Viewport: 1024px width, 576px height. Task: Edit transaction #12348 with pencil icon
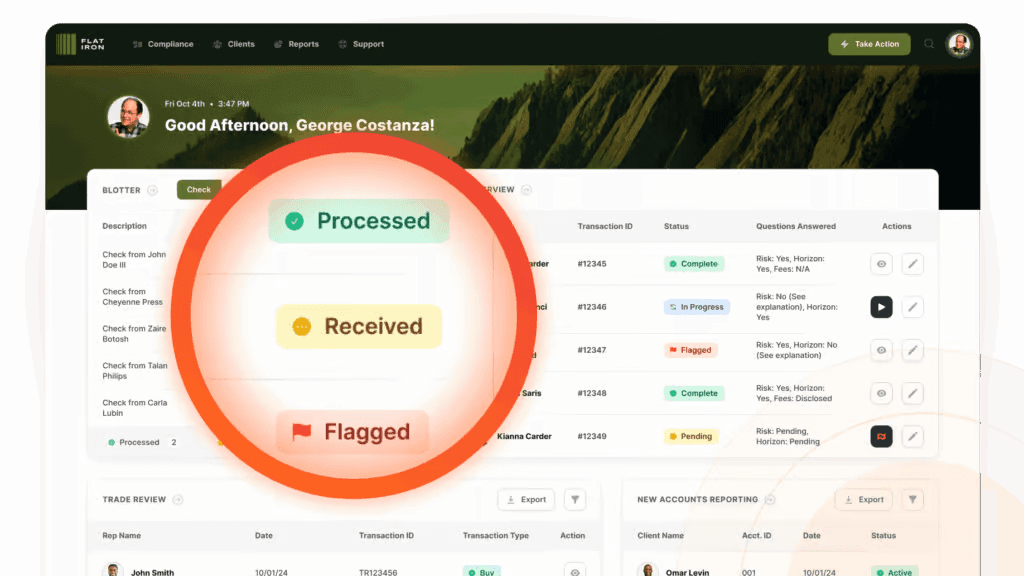coord(912,393)
